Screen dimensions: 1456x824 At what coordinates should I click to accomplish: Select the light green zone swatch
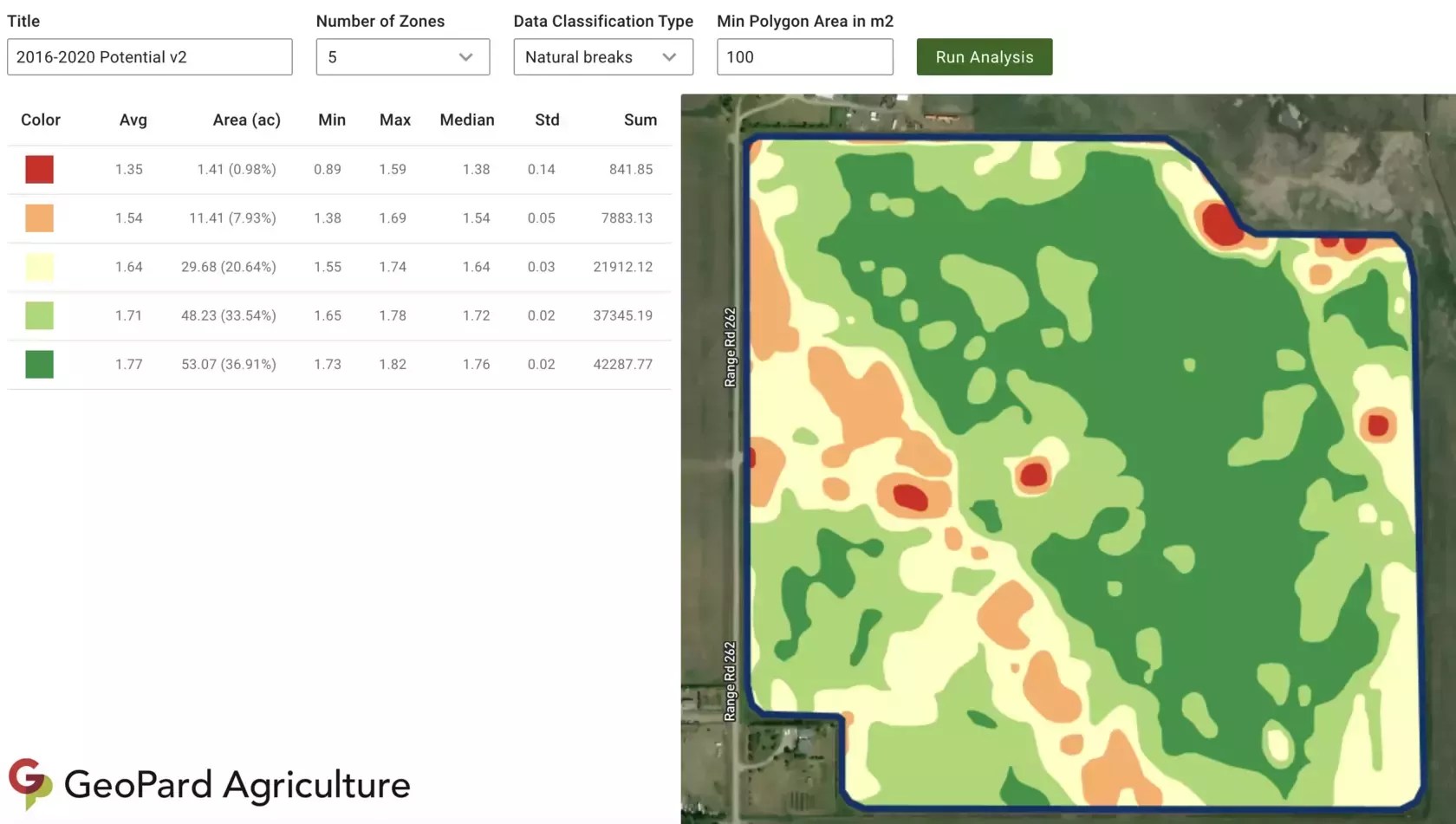(x=39, y=315)
